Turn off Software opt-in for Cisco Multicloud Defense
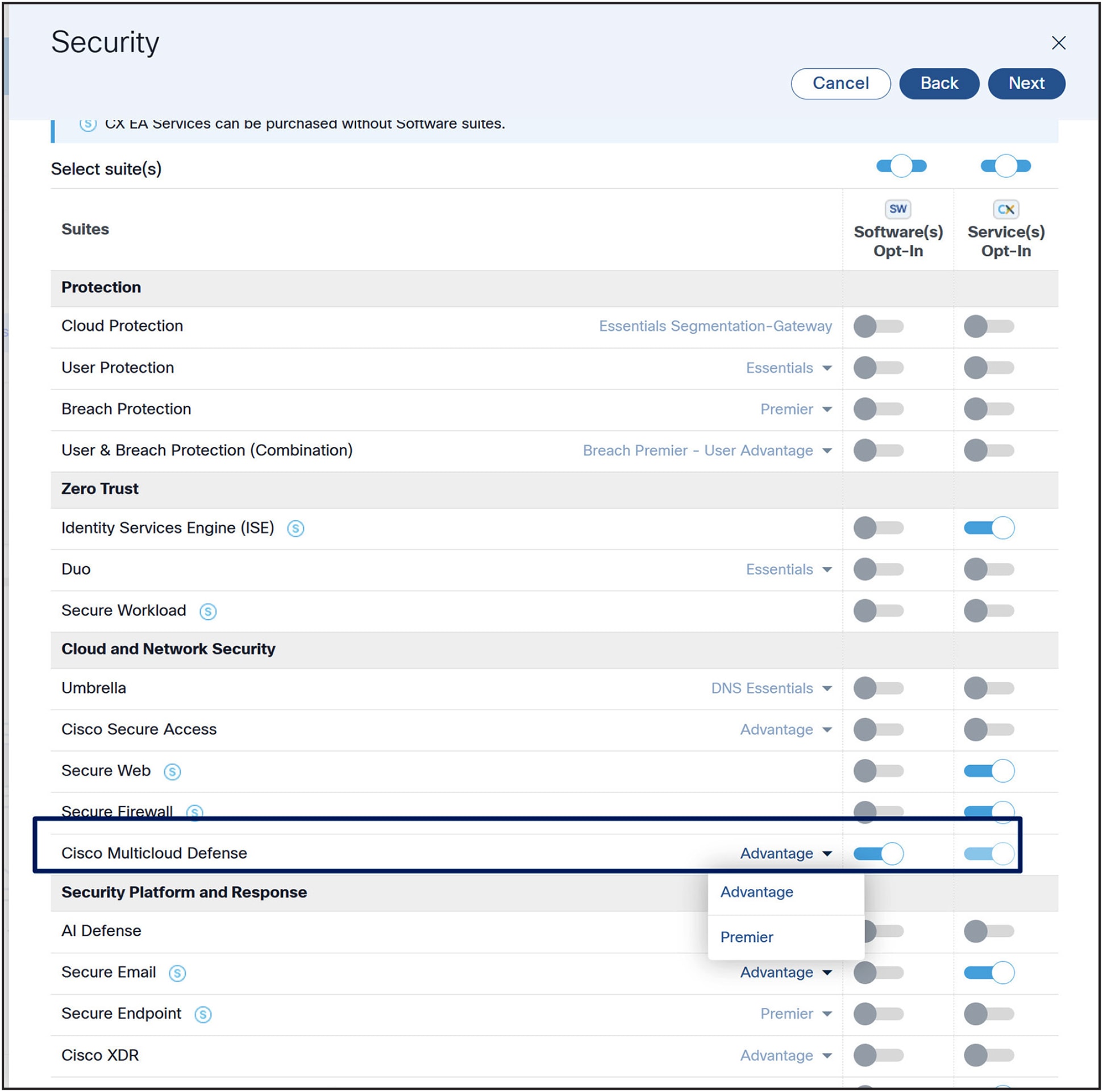This screenshot has height=1092, width=1103. click(878, 854)
